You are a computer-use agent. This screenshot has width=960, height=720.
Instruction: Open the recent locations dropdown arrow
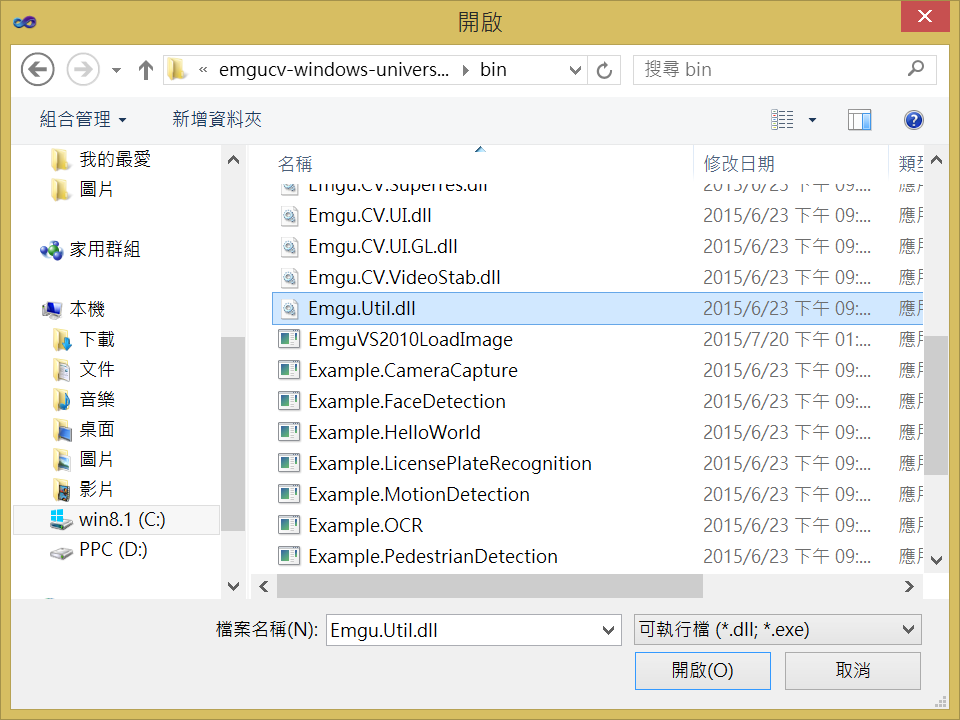click(116, 70)
